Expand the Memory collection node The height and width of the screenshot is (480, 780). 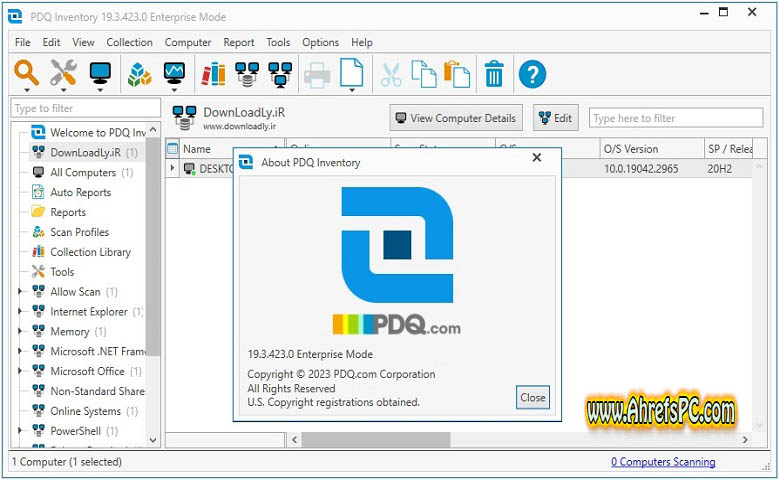[20, 331]
